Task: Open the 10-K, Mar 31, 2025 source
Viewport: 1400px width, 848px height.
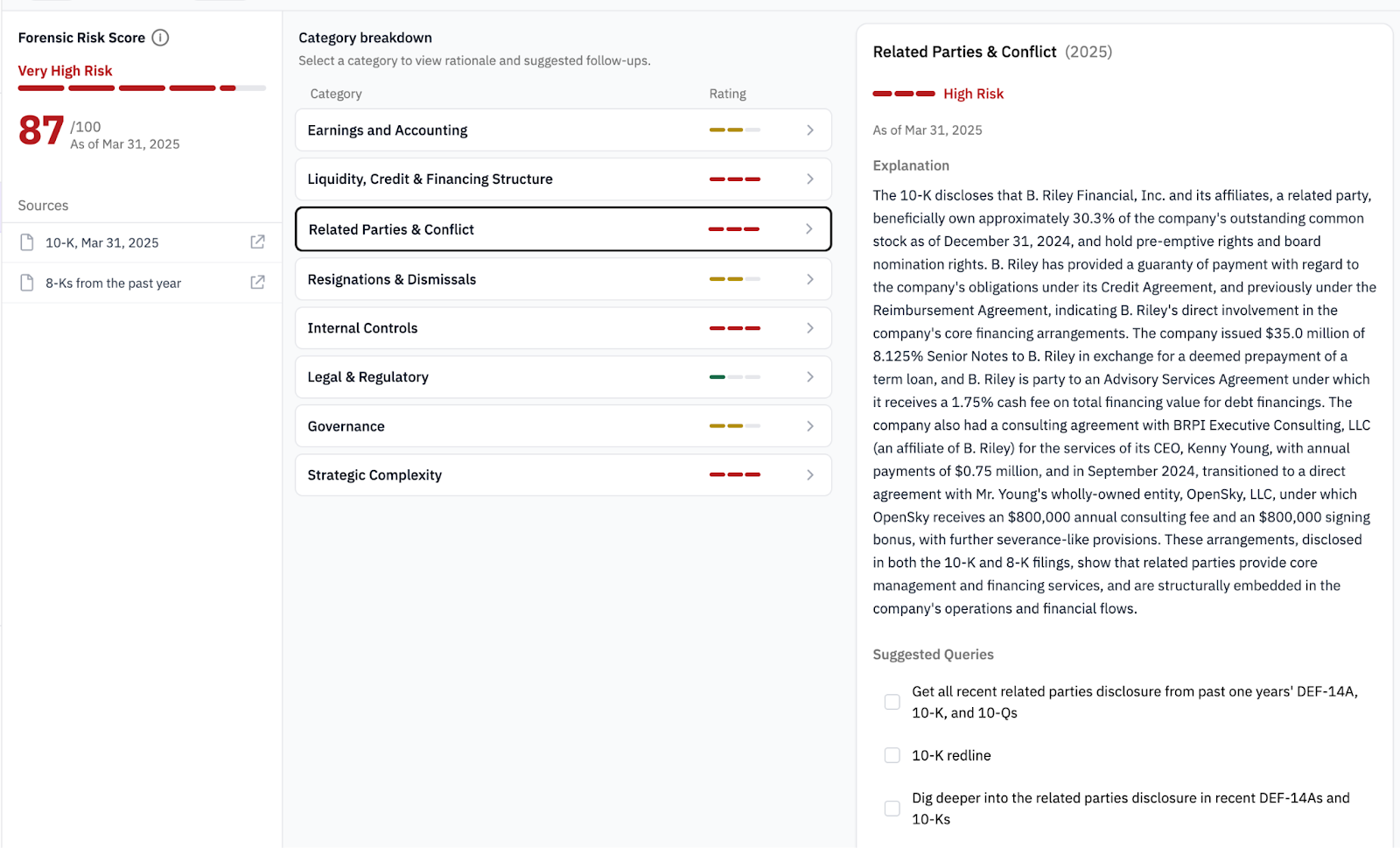Action: pyautogui.click(x=102, y=242)
